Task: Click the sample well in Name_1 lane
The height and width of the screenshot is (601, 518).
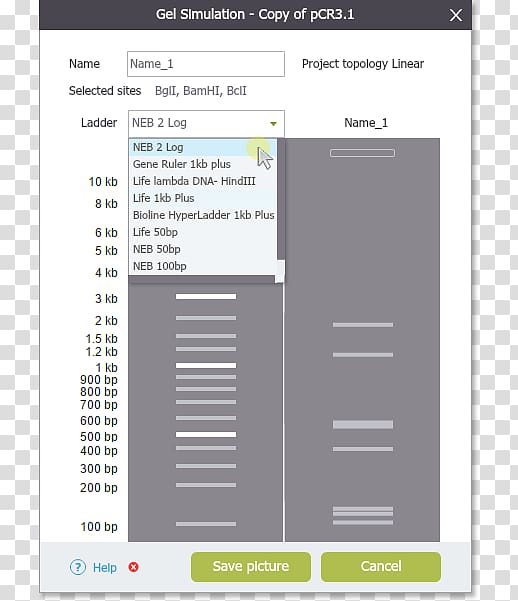Action: pyautogui.click(x=362, y=153)
